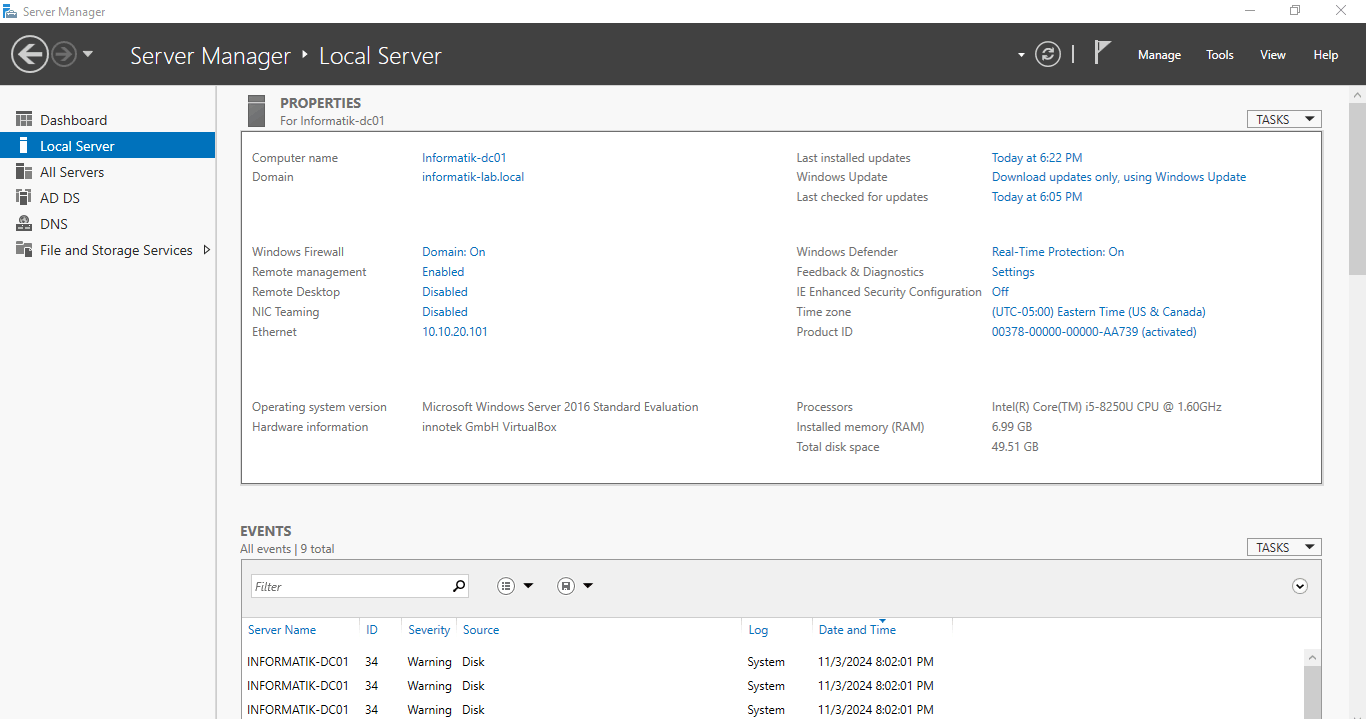The height and width of the screenshot is (719, 1366).
Task: Click the DNS sidebar icon
Action: coord(24,224)
